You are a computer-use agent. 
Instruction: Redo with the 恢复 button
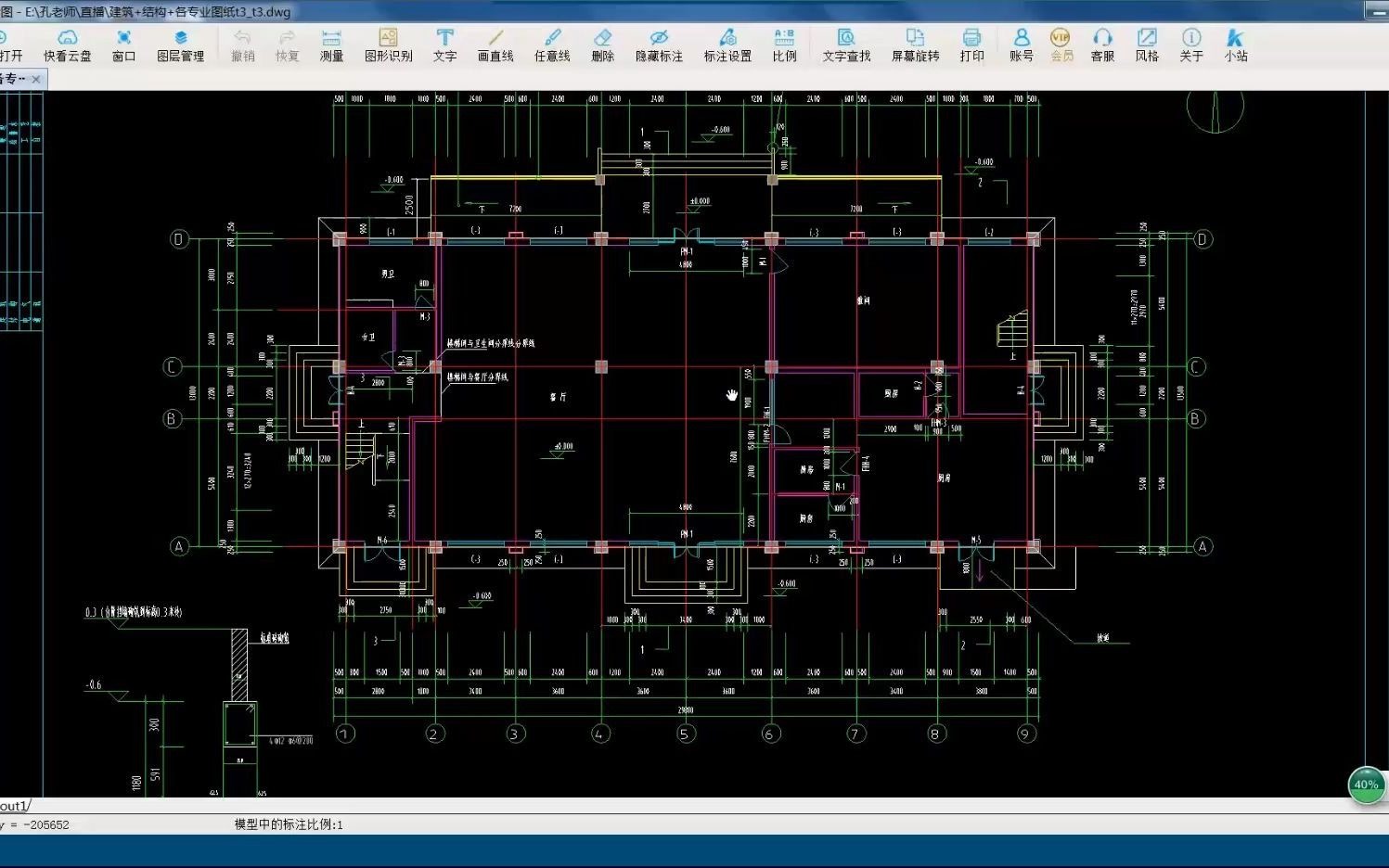click(x=287, y=45)
